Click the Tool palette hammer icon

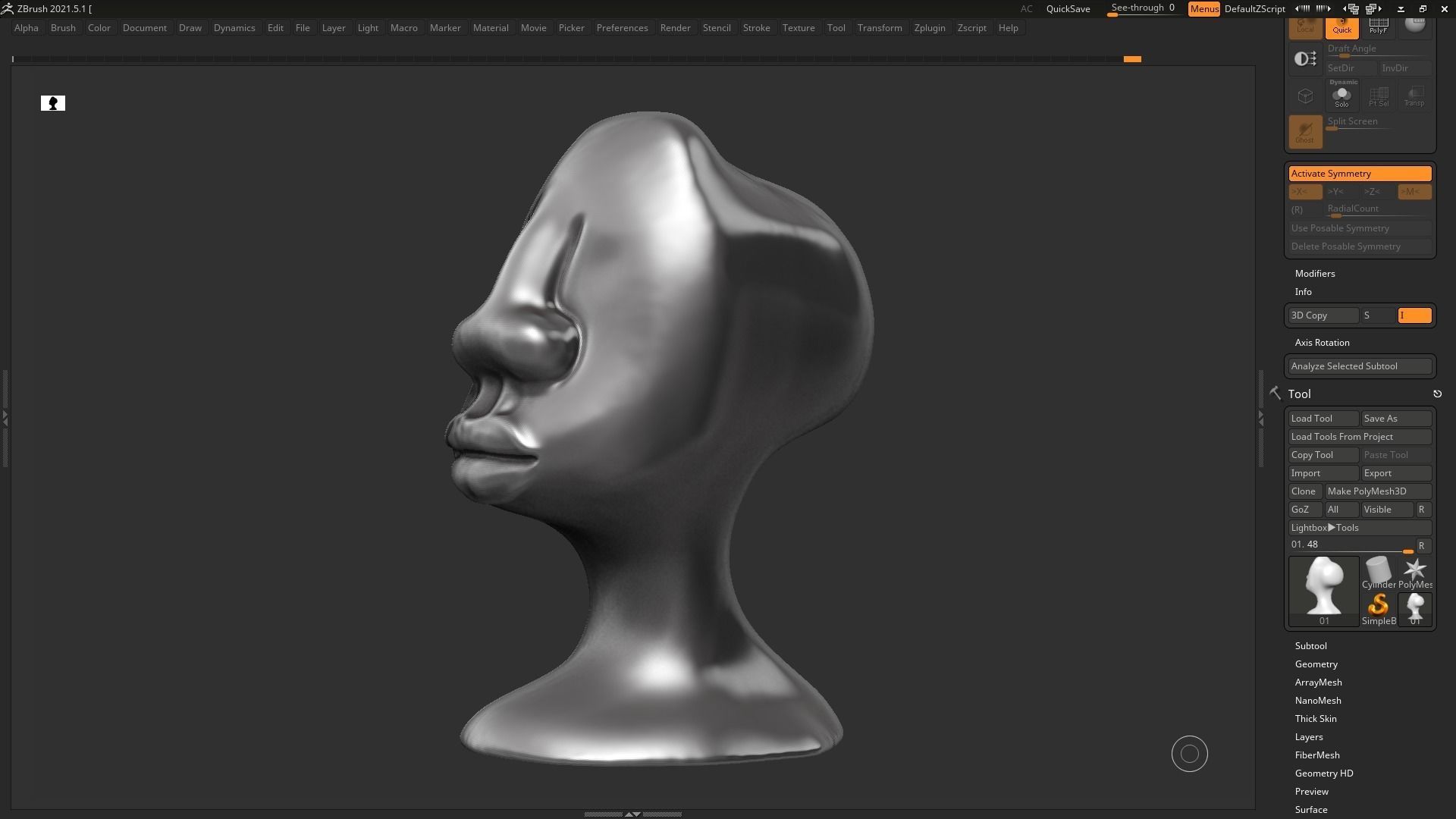coord(1275,393)
